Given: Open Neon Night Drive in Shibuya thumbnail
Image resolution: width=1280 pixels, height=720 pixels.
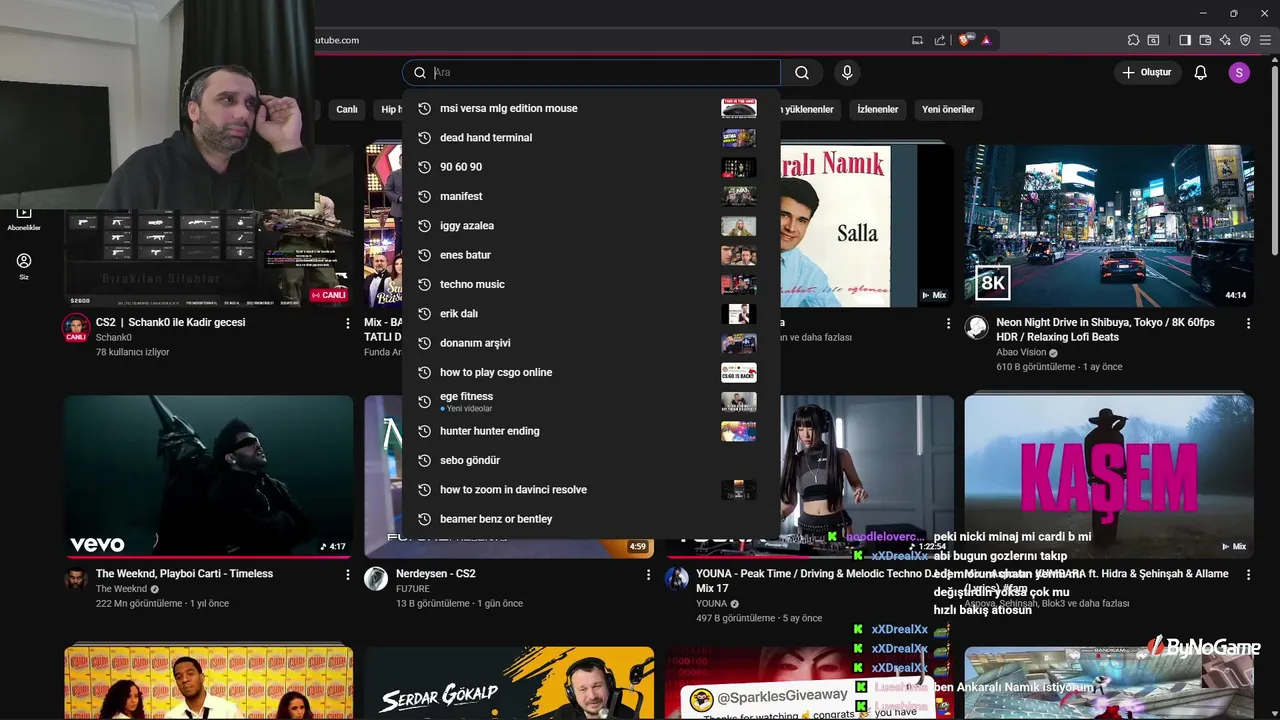Looking at the screenshot, I should click(1109, 225).
